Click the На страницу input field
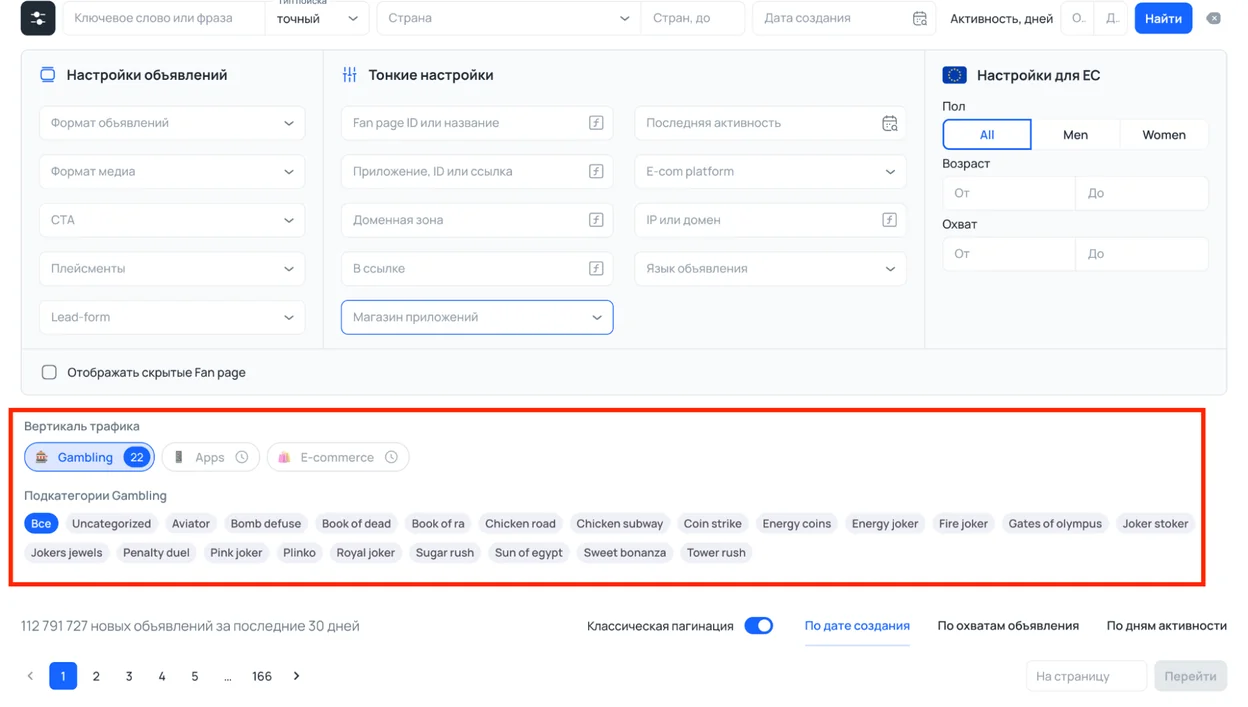1248x707 pixels. pyautogui.click(x=1086, y=676)
